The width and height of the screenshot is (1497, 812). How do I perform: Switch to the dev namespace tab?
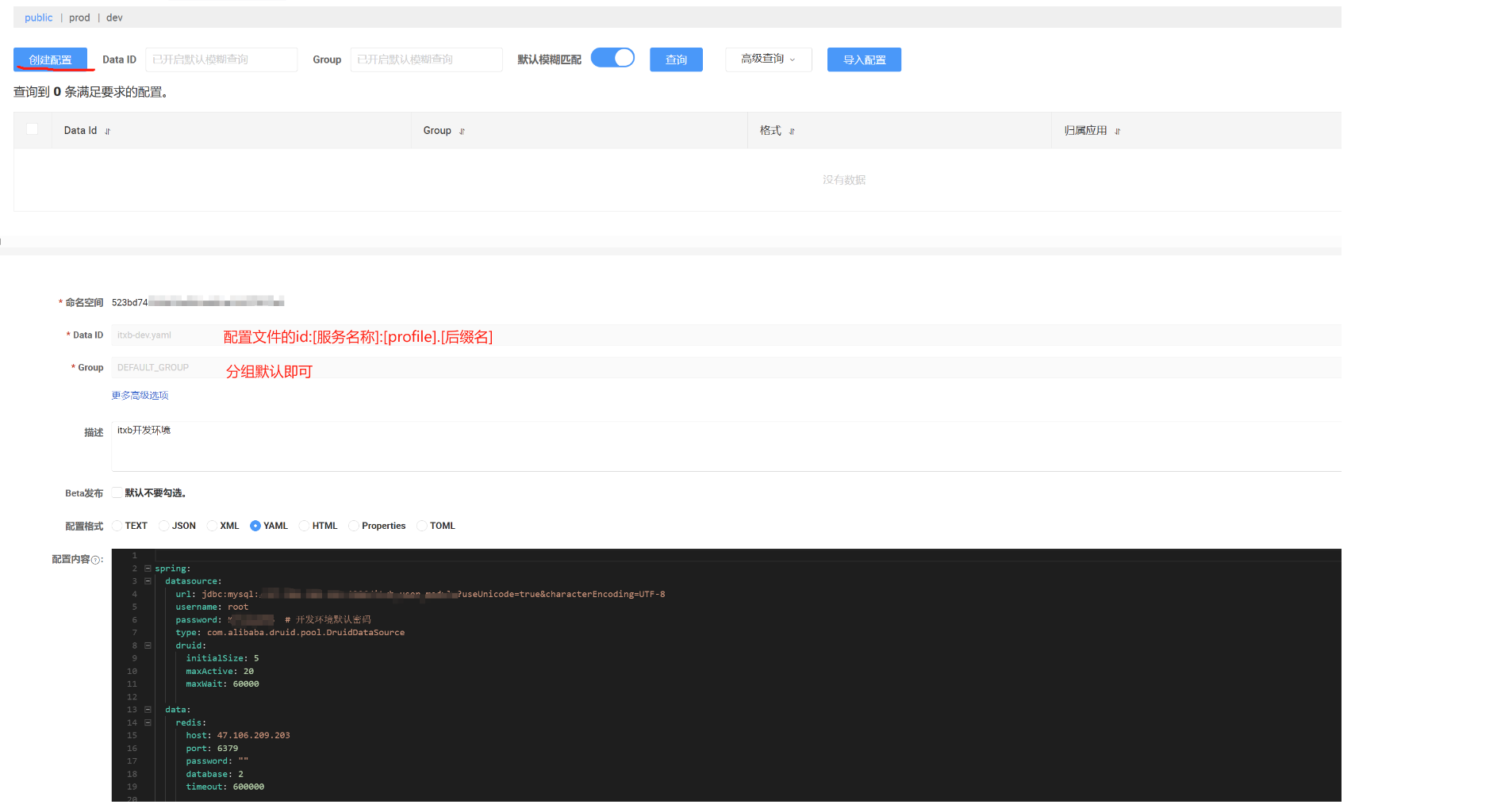114,17
